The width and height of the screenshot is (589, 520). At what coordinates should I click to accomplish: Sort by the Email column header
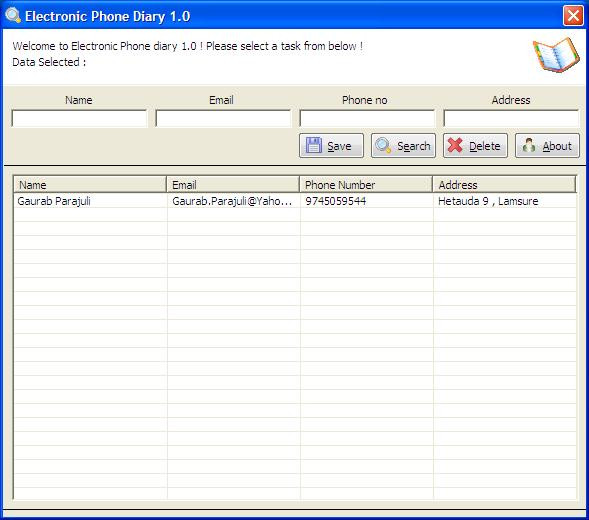click(233, 184)
